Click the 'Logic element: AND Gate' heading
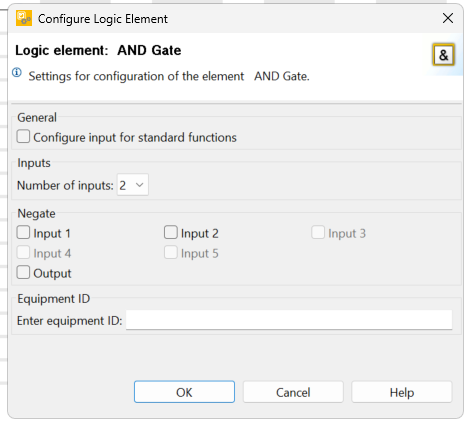This screenshot has height=429, width=469. tap(98, 50)
